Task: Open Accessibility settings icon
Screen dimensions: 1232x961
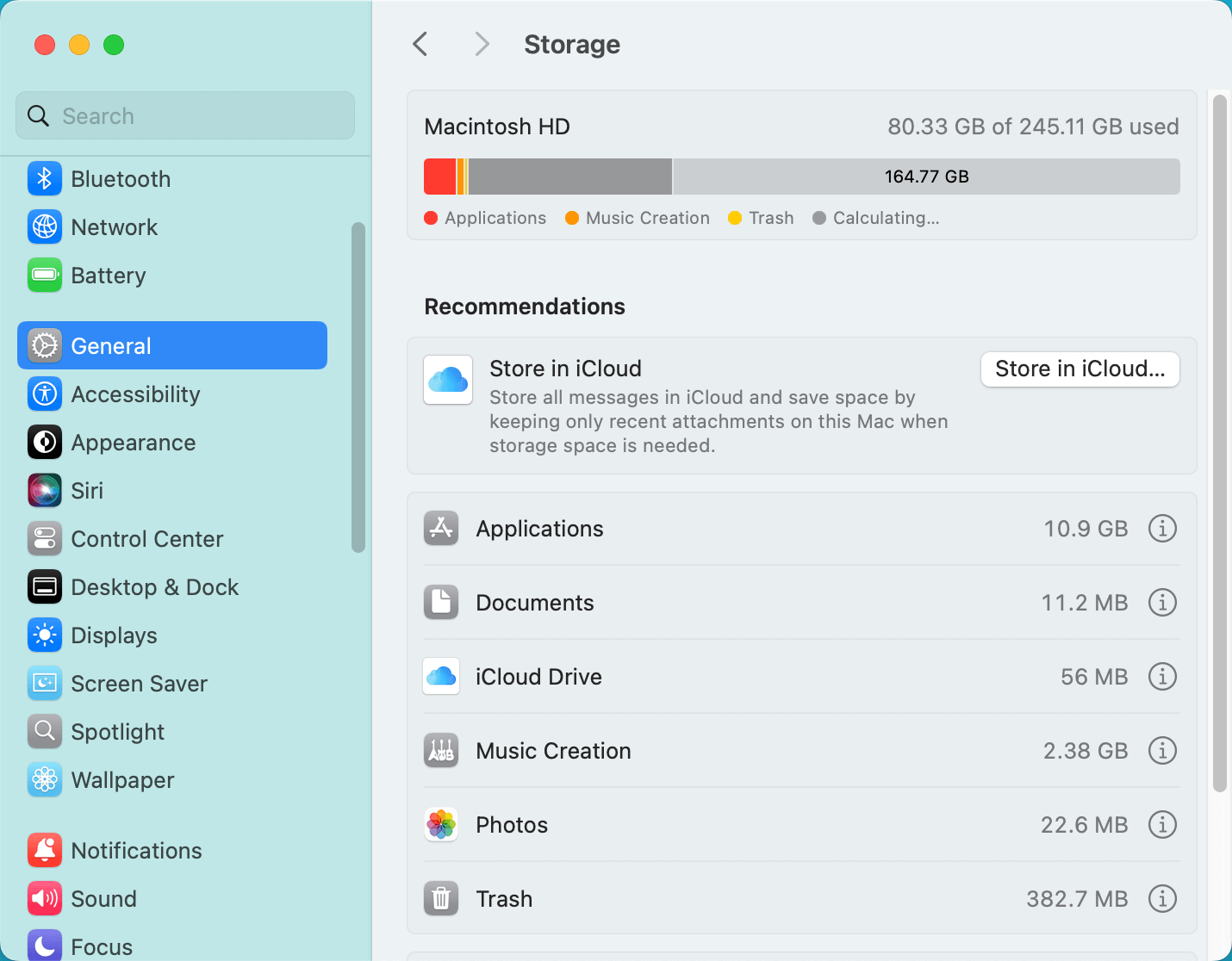Action: 44,394
